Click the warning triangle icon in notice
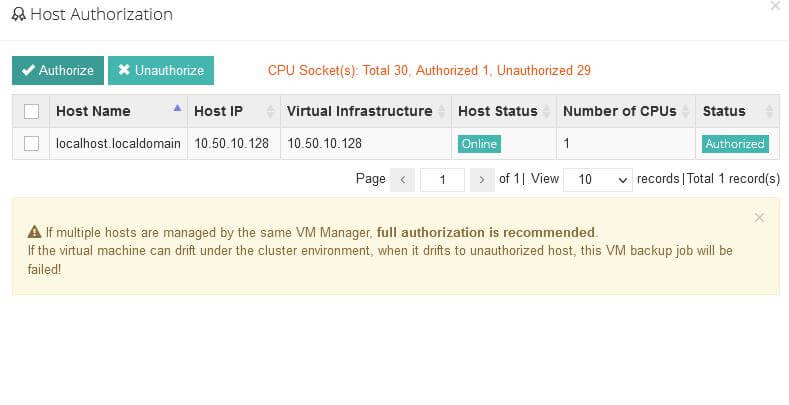The width and height of the screenshot is (789, 405). 34,232
